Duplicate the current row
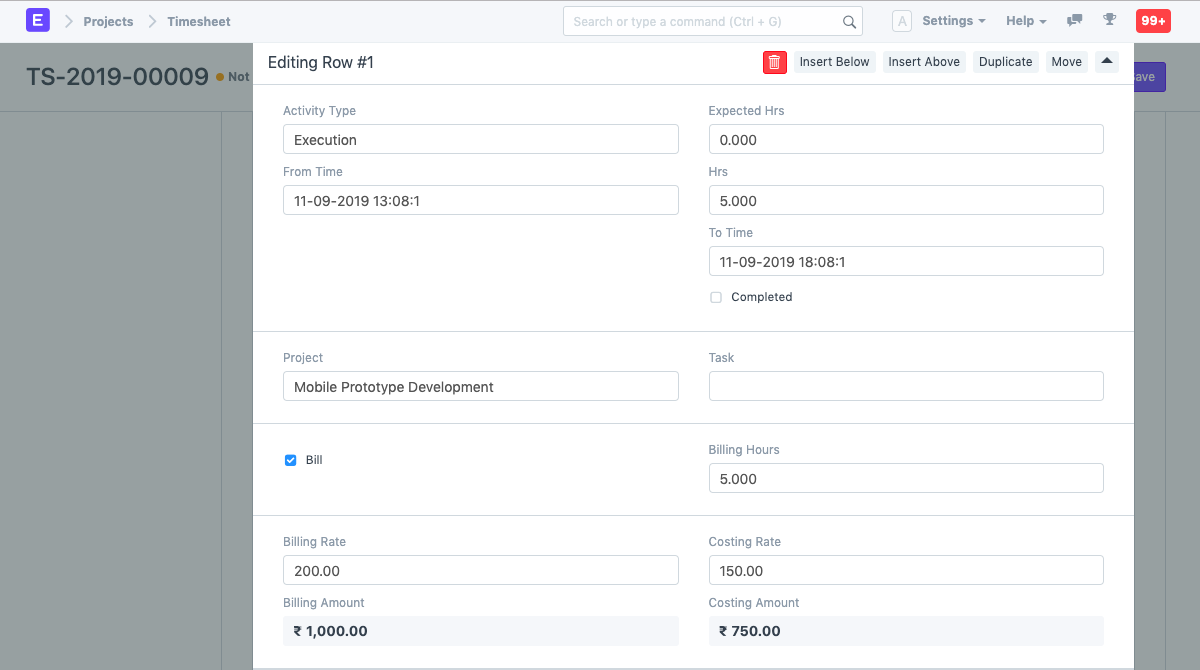The height and width of the screenshot is (670, 1200). (x=1005, y=61)
